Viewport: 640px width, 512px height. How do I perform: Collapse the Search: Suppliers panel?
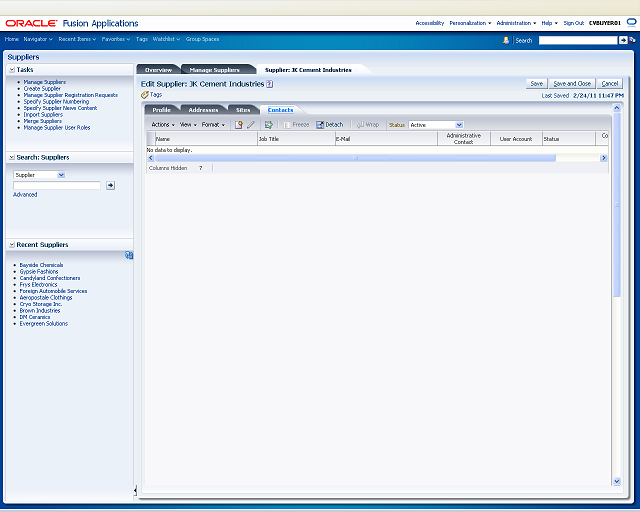(x=12, y=157)
